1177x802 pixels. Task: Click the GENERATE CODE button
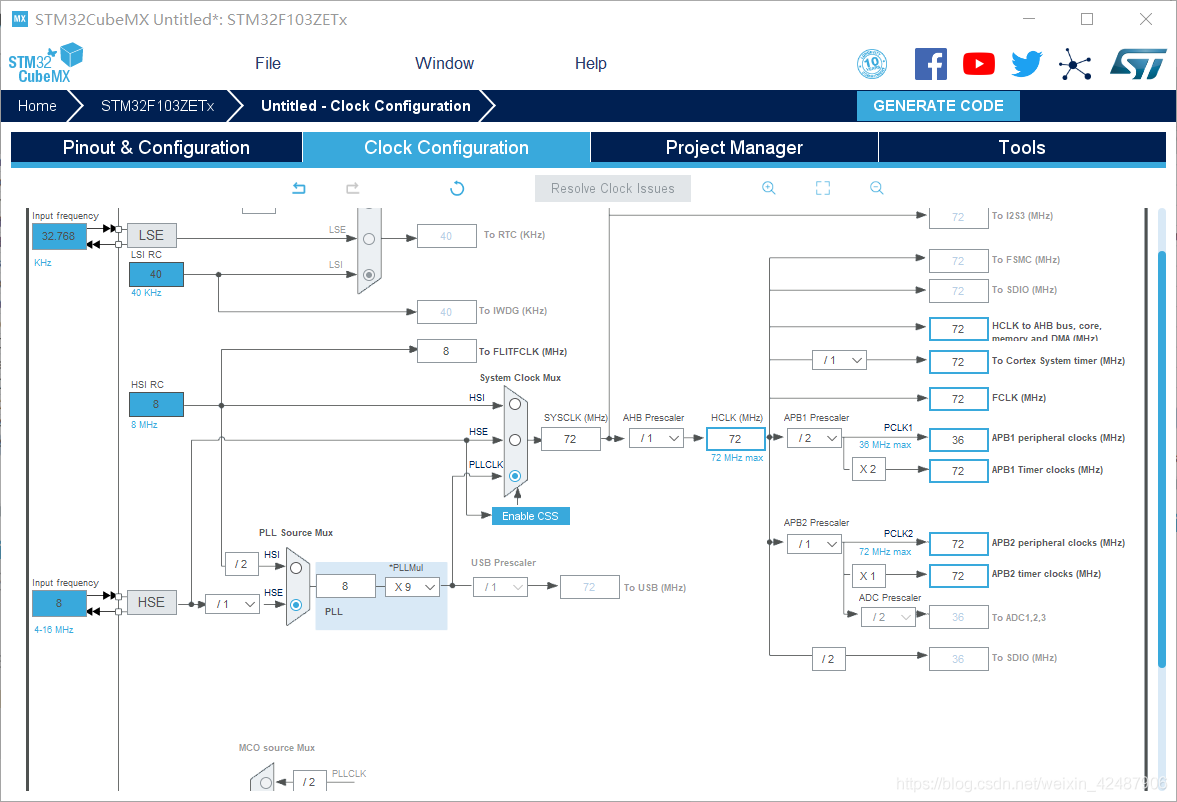coord(938,106)
